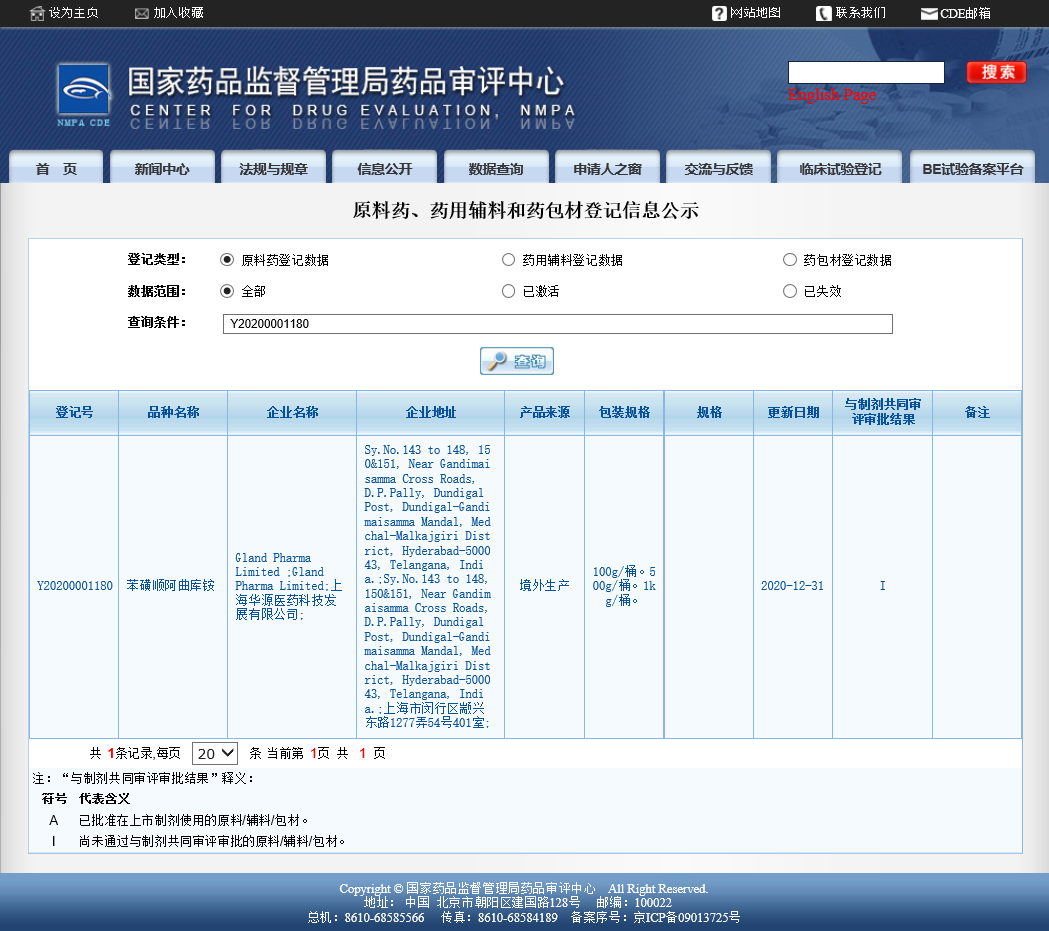The height and width of the screenshot is (931, 1049).
Task: Open the 临床试验登记 tab
Action: pyautogui.click(x=840, y=168)
